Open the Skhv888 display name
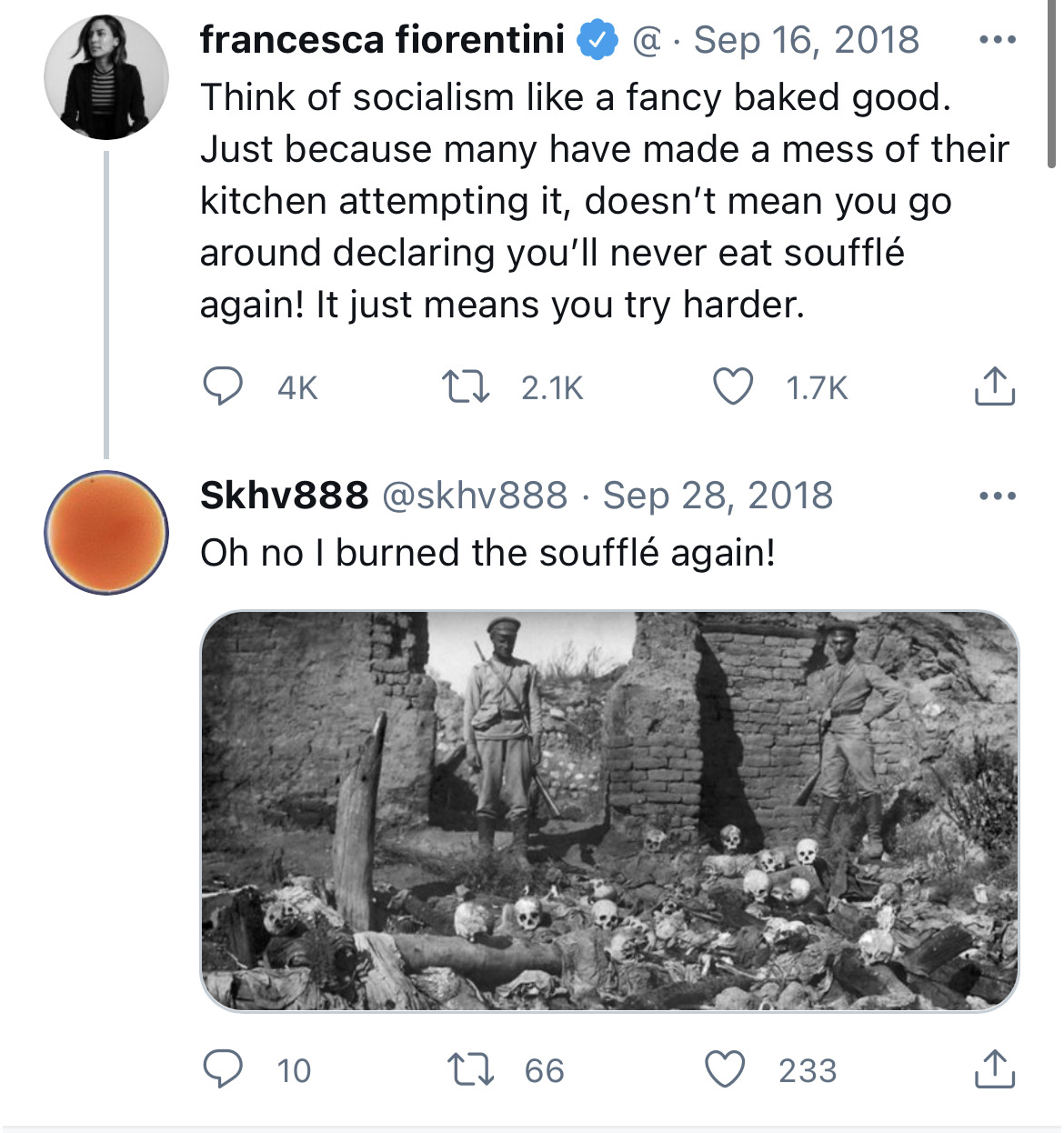This screenshot has height=1133, width=1064. pyautogui.click(x=284, y=496)
